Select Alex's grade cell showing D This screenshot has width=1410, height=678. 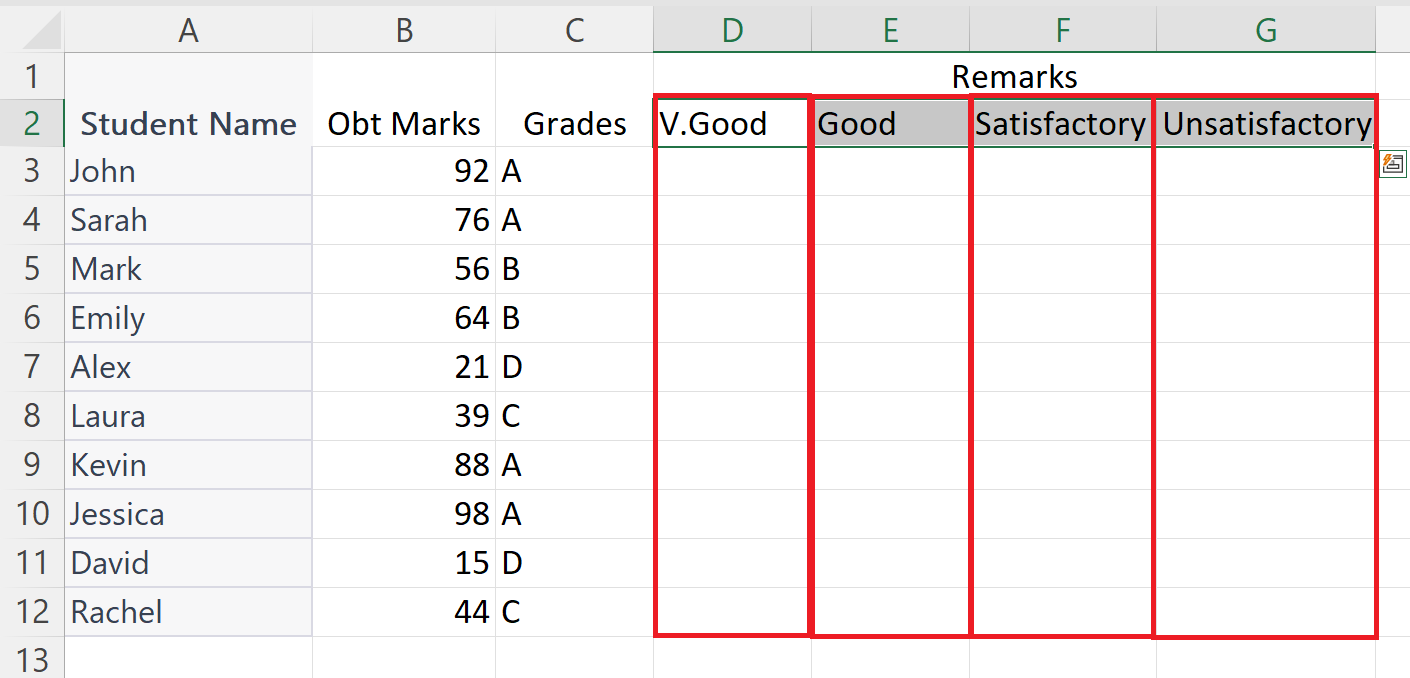(574, 367)
